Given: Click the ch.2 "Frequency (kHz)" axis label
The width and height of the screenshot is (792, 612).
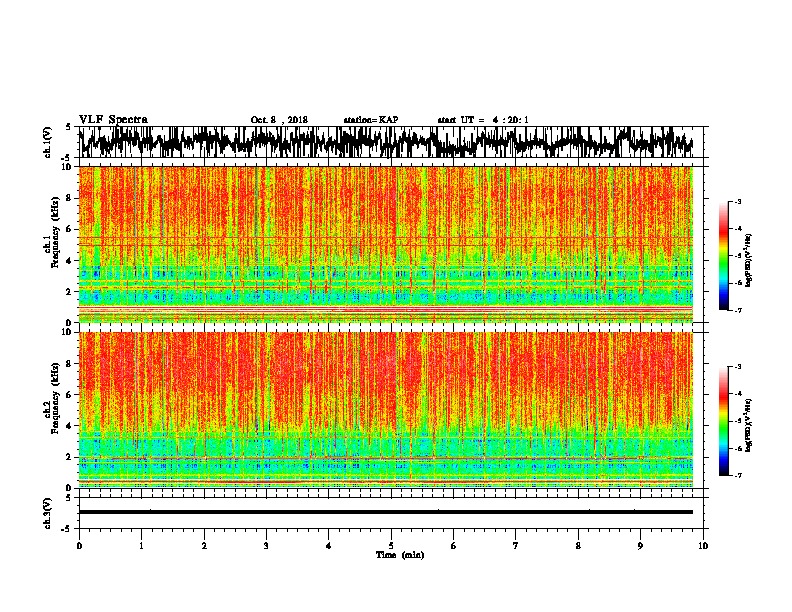Looking at the screenshot, I should [x=55, y=398].
